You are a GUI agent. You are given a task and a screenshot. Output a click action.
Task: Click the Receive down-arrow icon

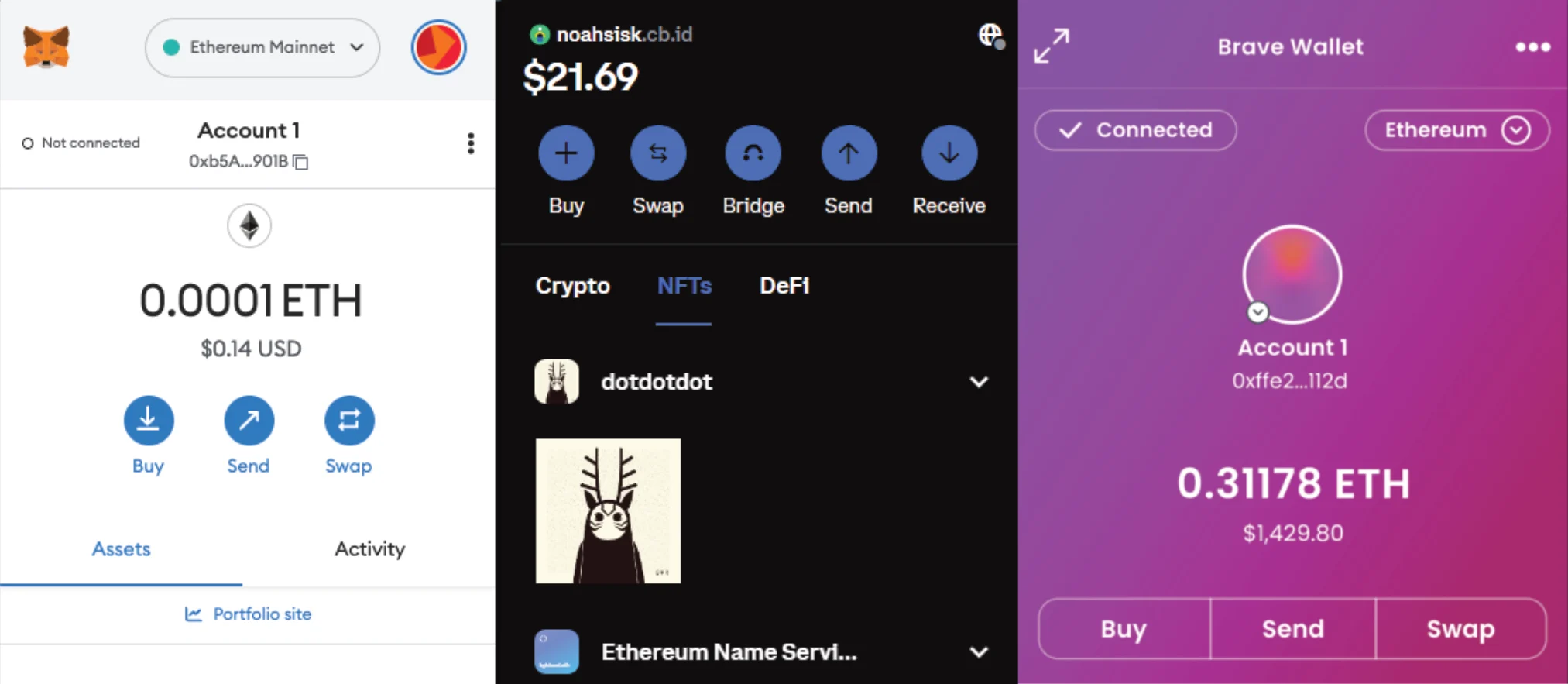(x=949, y=153)
